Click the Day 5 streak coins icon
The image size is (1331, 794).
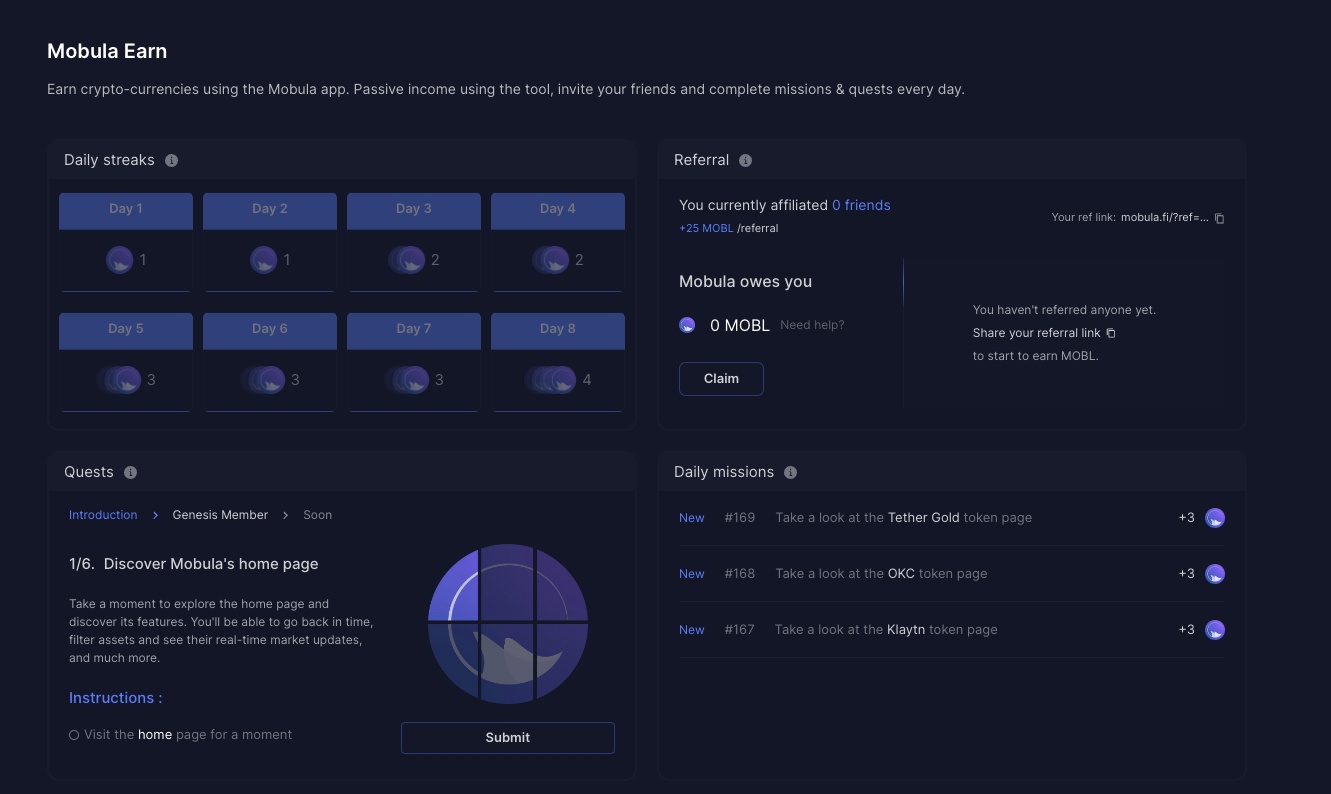coord(120,380)
